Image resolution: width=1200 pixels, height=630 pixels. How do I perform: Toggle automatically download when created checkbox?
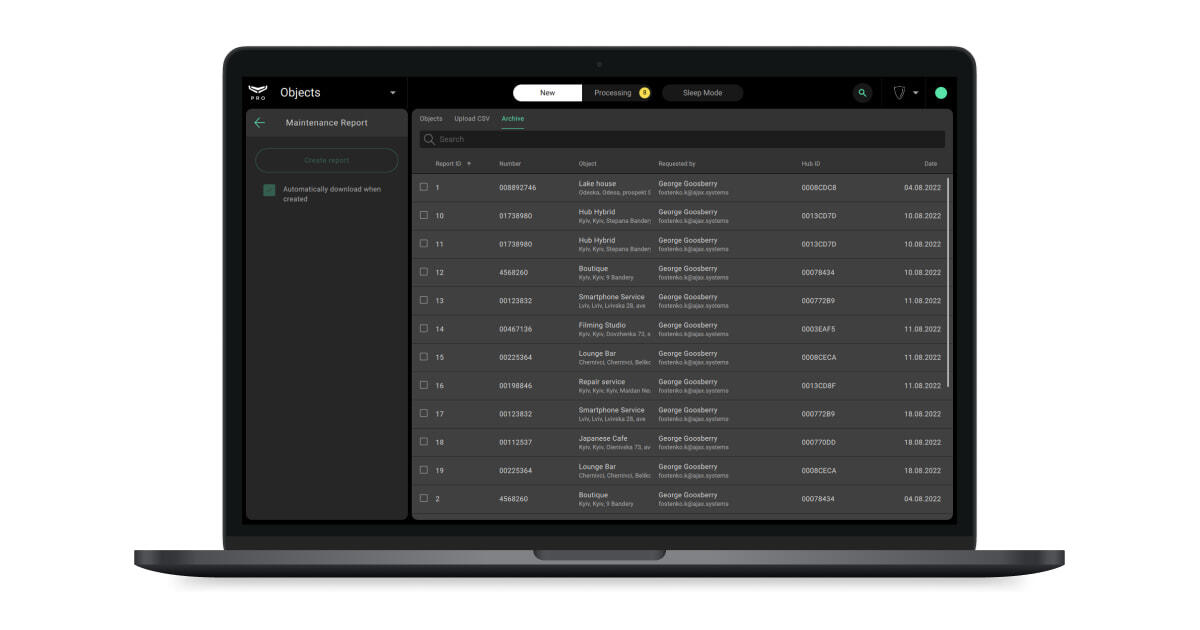[269, 190]
